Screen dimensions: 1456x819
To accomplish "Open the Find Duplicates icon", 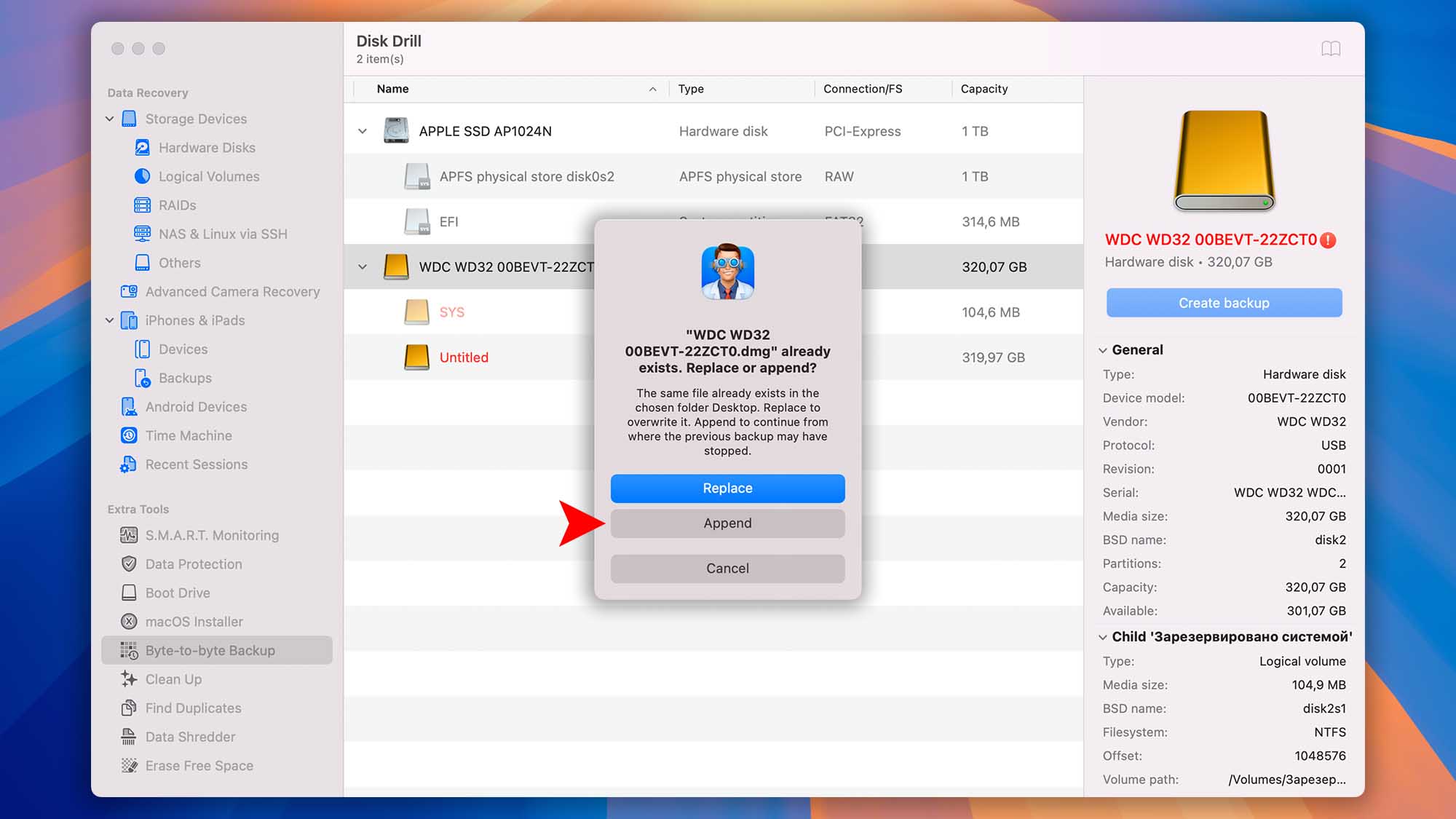I will click(x=129, y=708).
